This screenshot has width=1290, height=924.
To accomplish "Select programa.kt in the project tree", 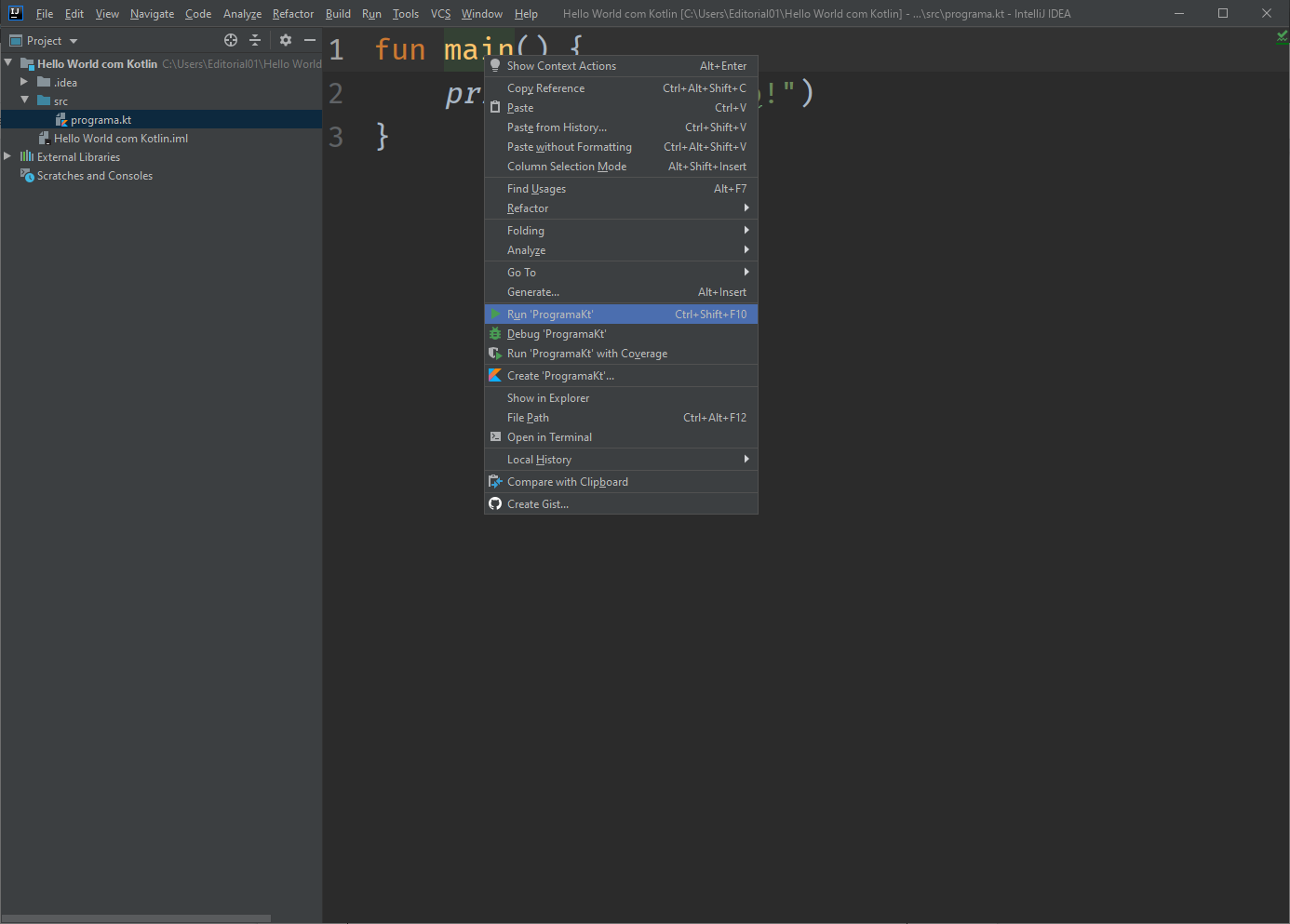I will click(x=101, y=120).
